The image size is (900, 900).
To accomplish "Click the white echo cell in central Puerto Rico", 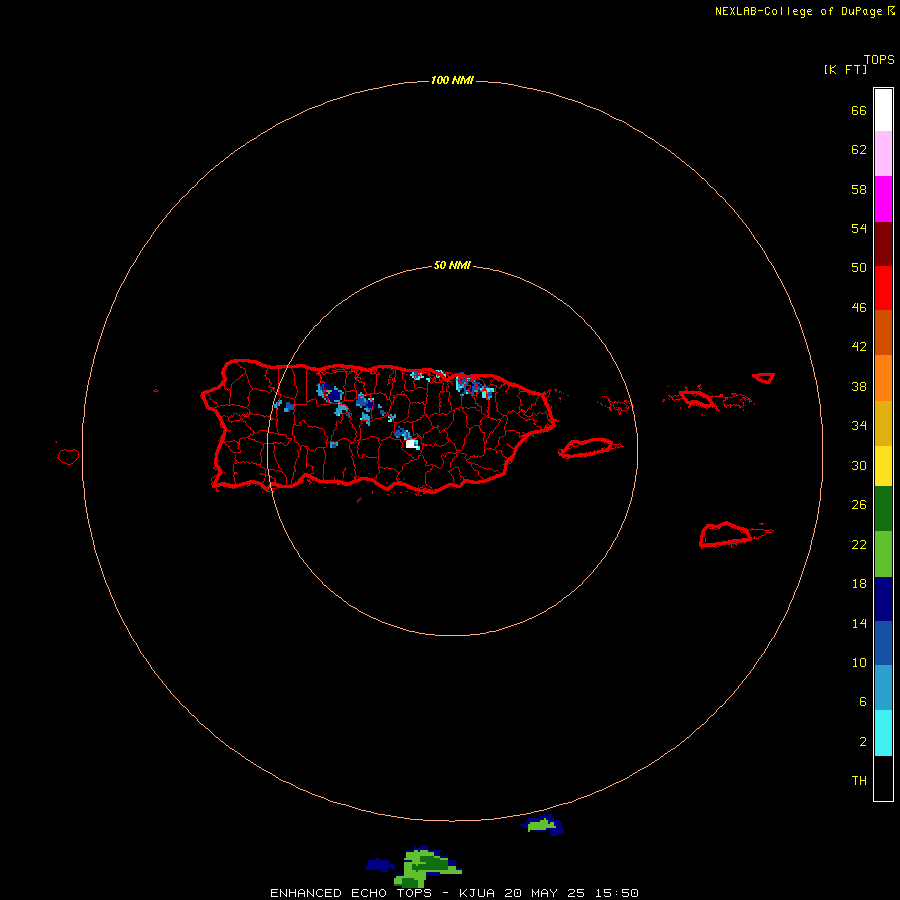I will 412,444.
